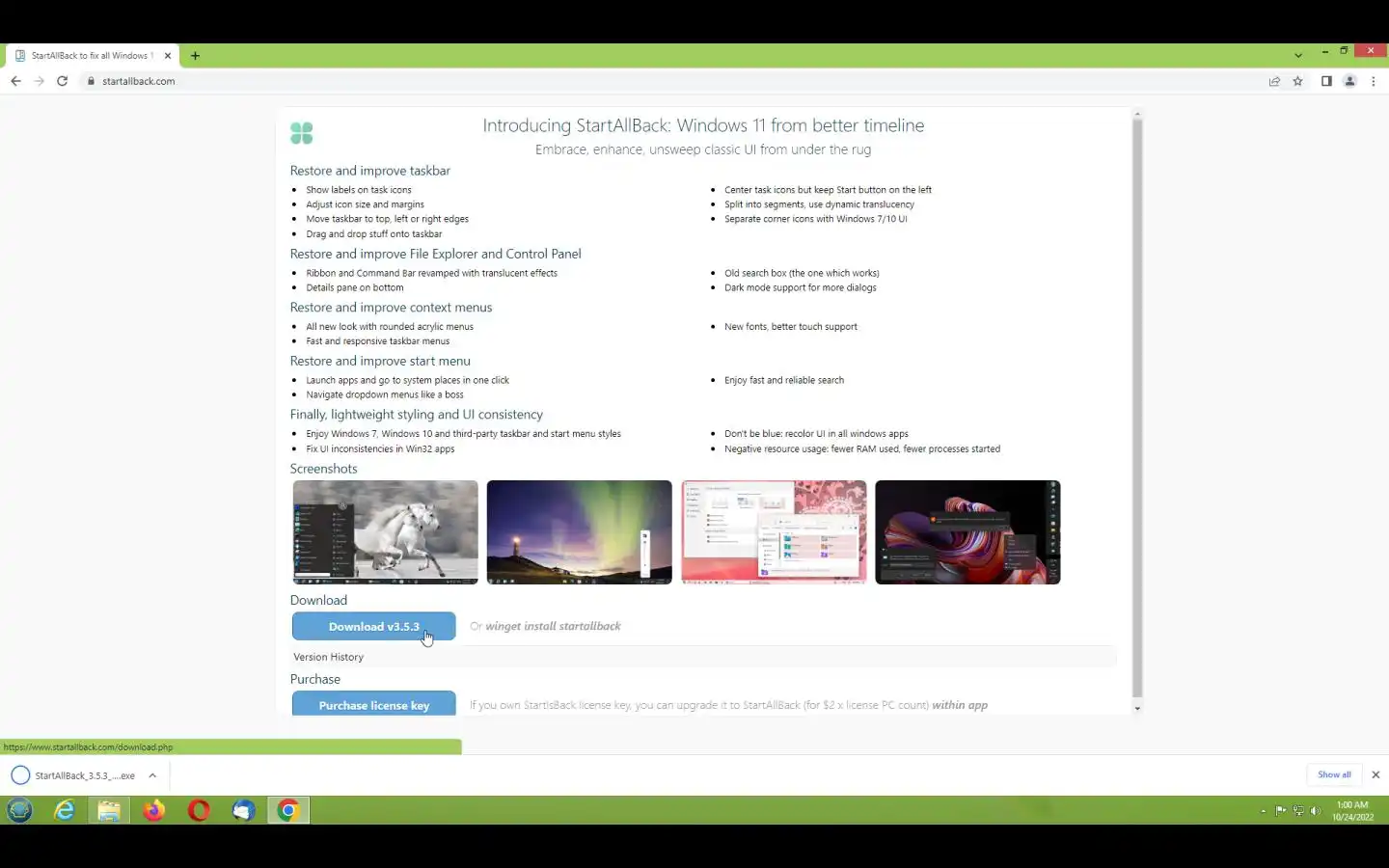The image size is (1389, 868).
Task: Open the Version History link
Action: [329, 657]
